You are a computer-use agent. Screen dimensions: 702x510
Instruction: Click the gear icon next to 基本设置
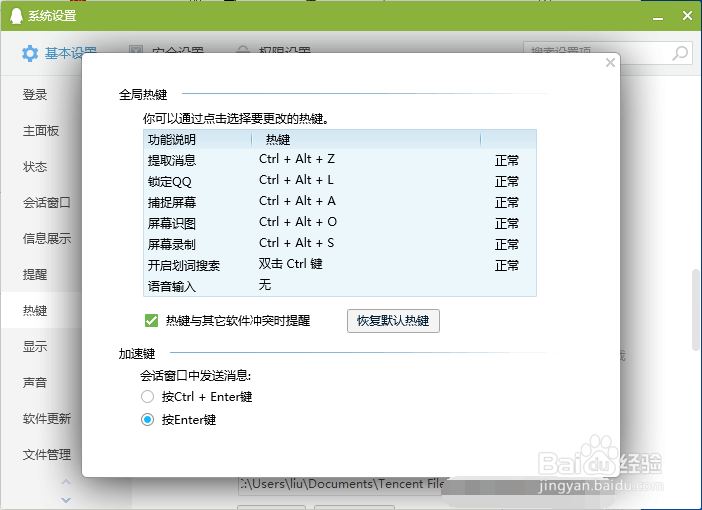point(30,53)
